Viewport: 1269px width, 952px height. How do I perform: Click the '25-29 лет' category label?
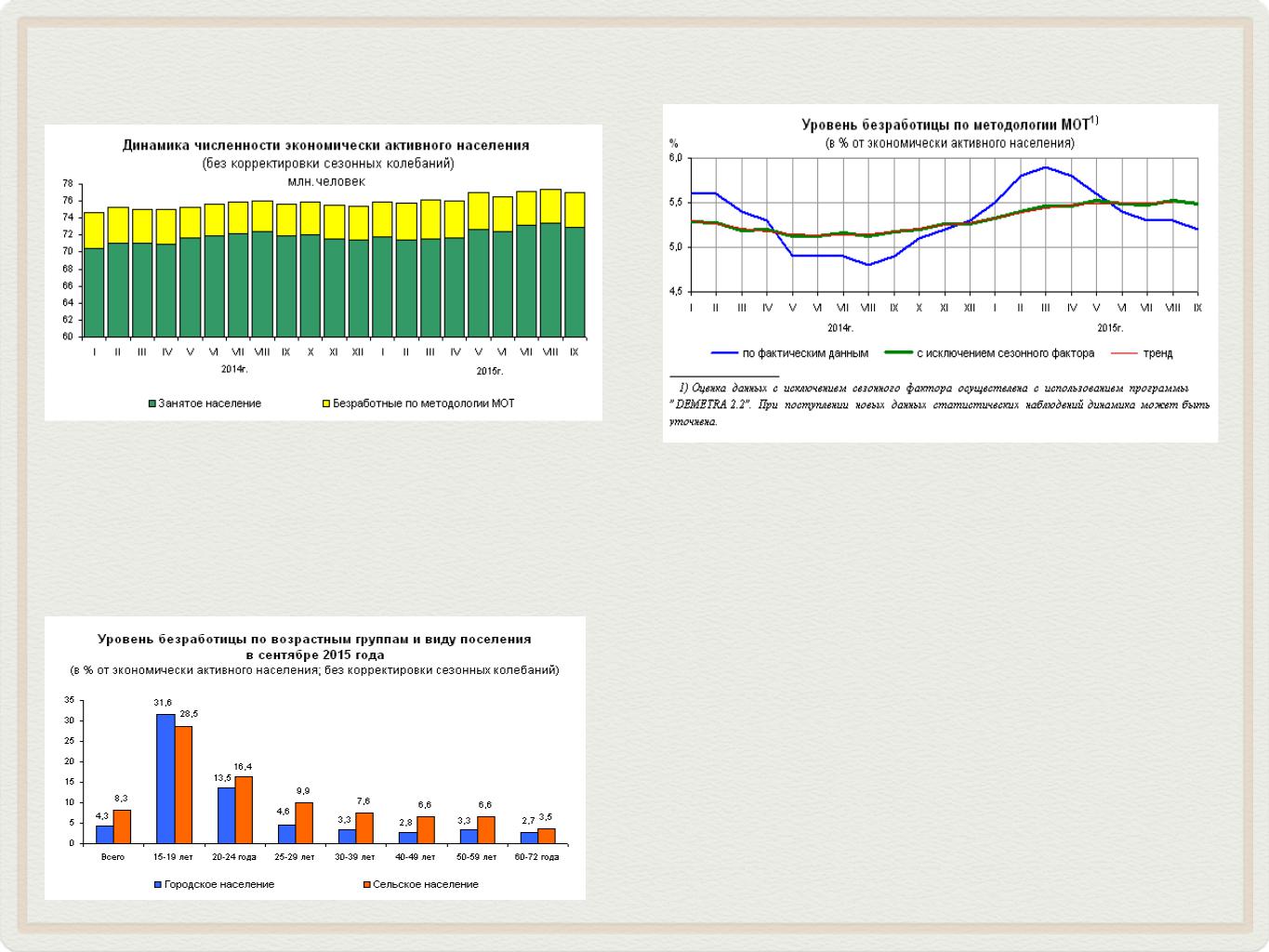(295, 857)
